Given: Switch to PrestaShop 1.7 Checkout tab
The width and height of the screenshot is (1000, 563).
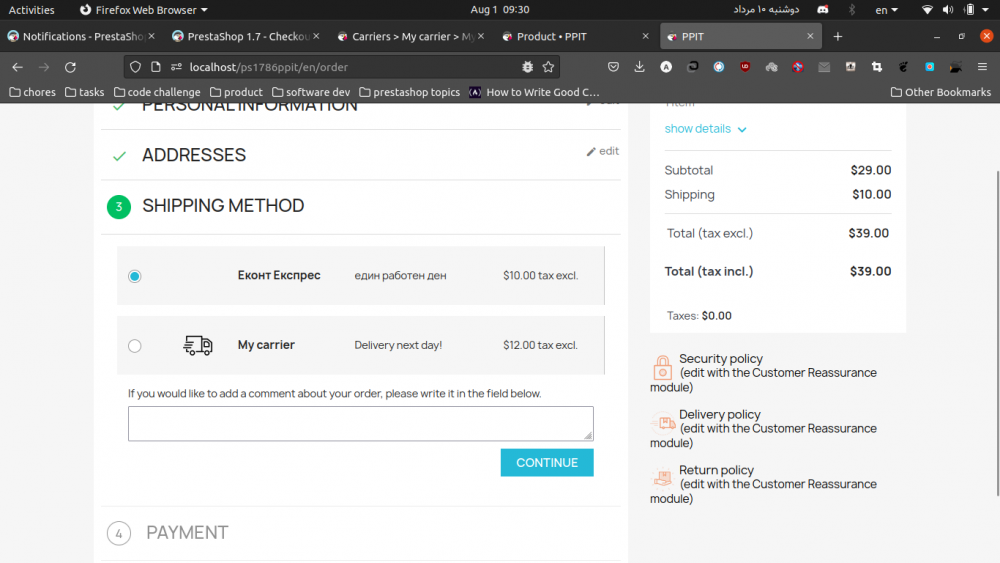Looking at the screenshot, I should 246,36.
